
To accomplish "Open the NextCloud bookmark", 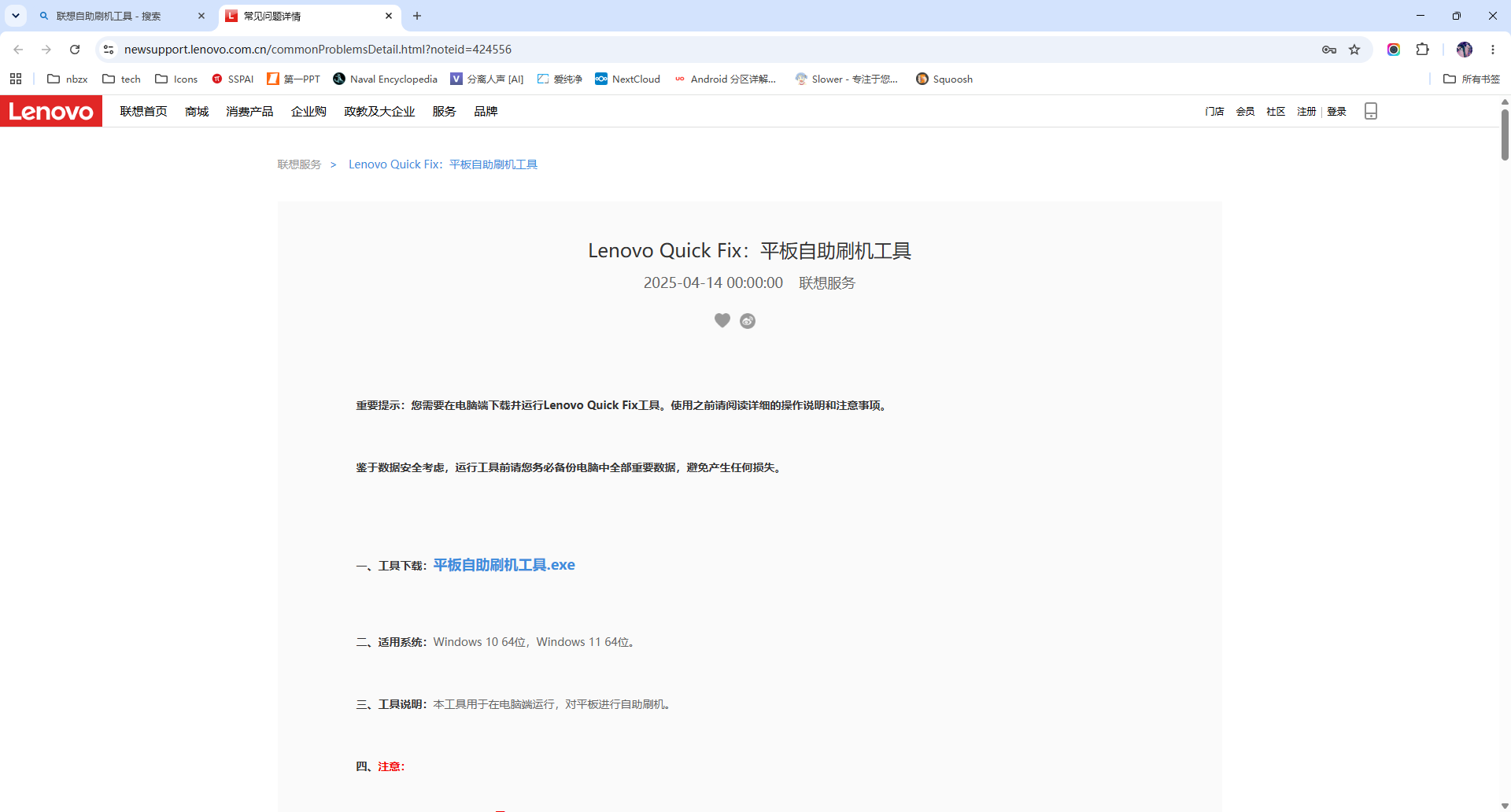I will [x=628, y=79].
